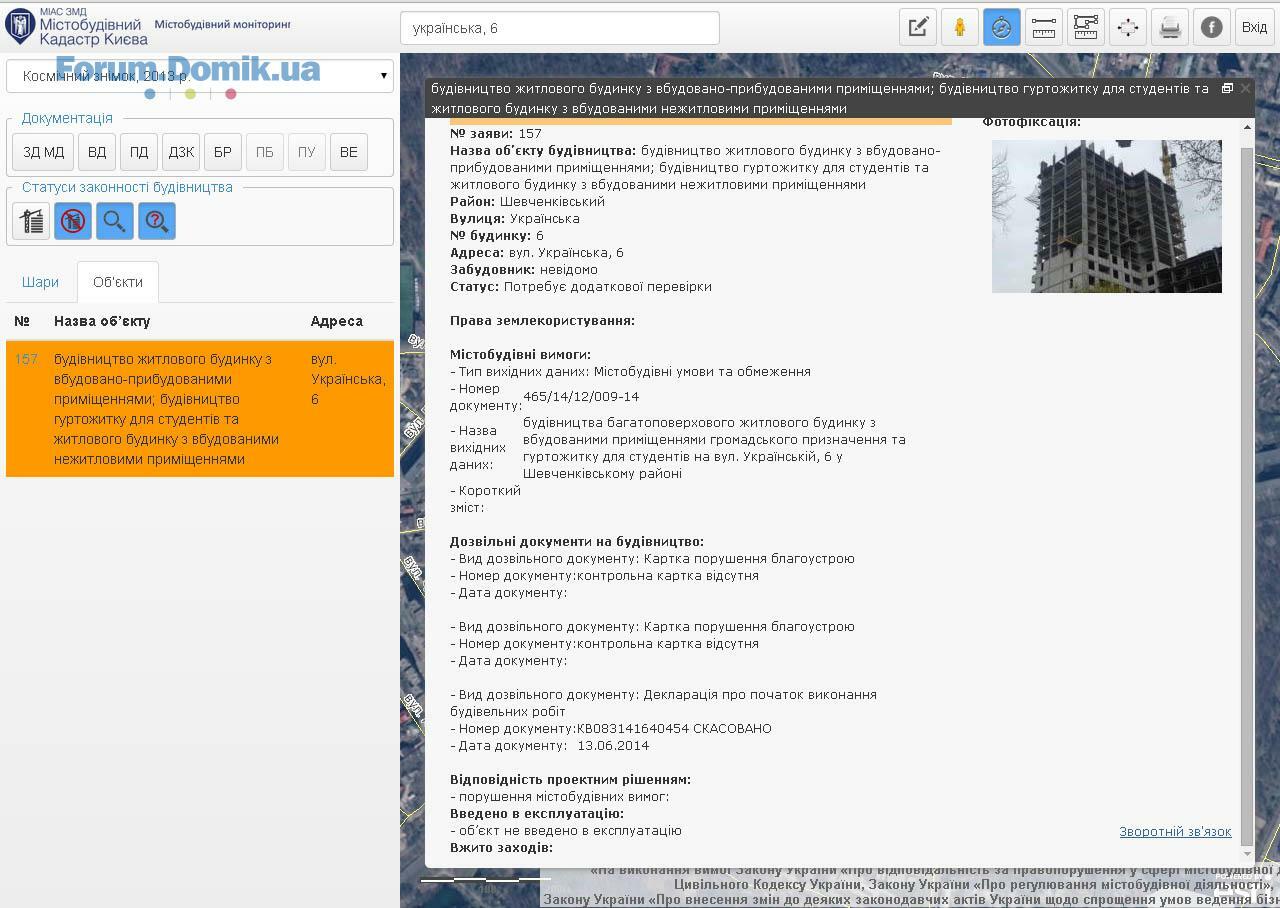Image resolution: width=1280 pixels, height=908 pixels.
Task: Open the construction site photo thumbnail
Action: point(1107,216)
